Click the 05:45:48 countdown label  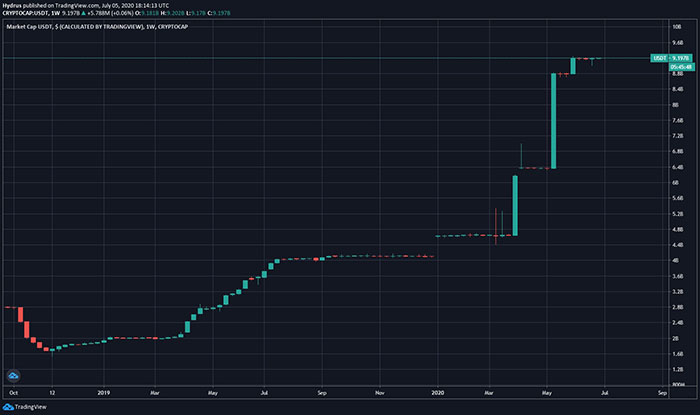click(681, 67)
